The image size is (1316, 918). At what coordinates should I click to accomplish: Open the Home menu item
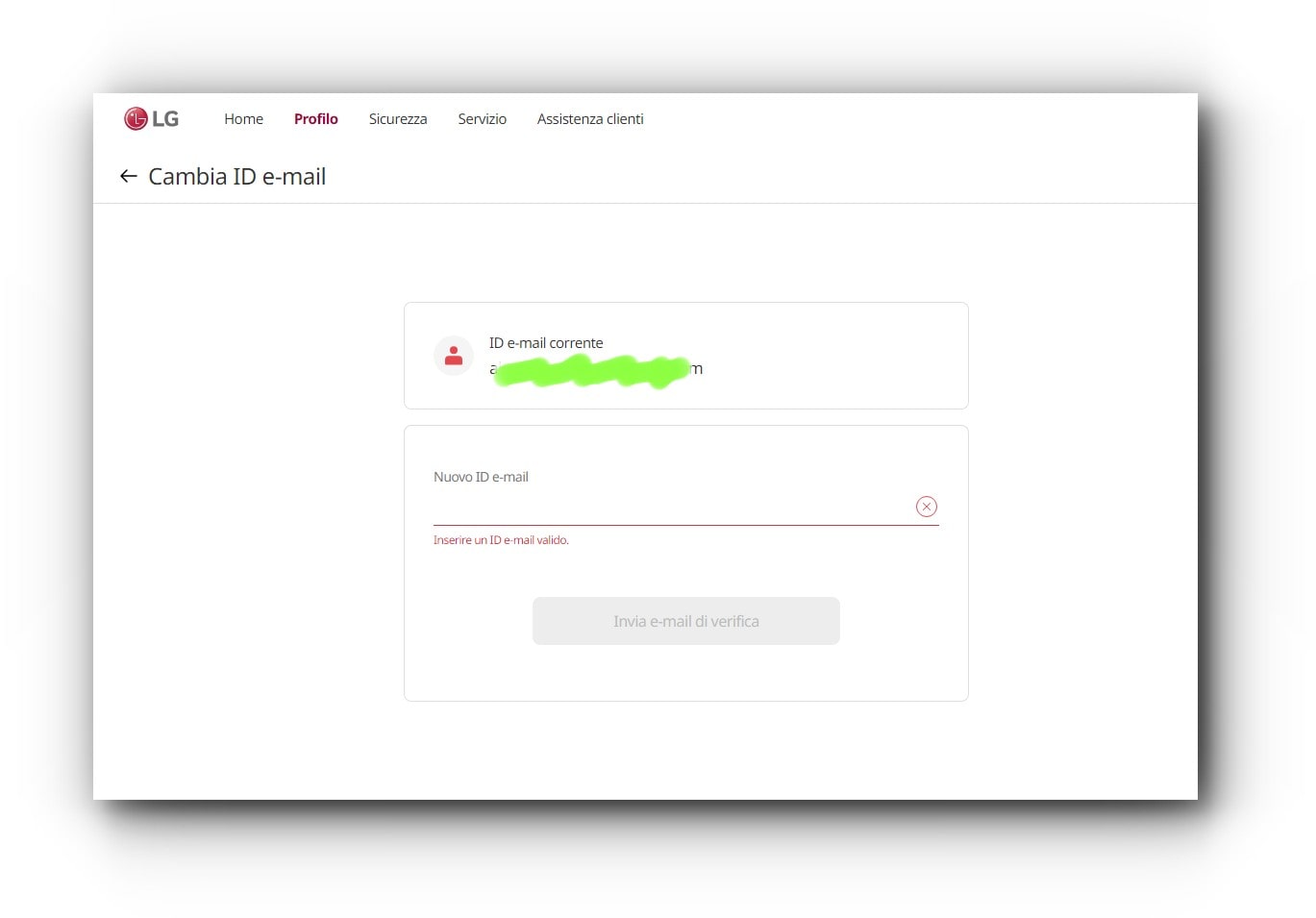(x=243, y=119)
